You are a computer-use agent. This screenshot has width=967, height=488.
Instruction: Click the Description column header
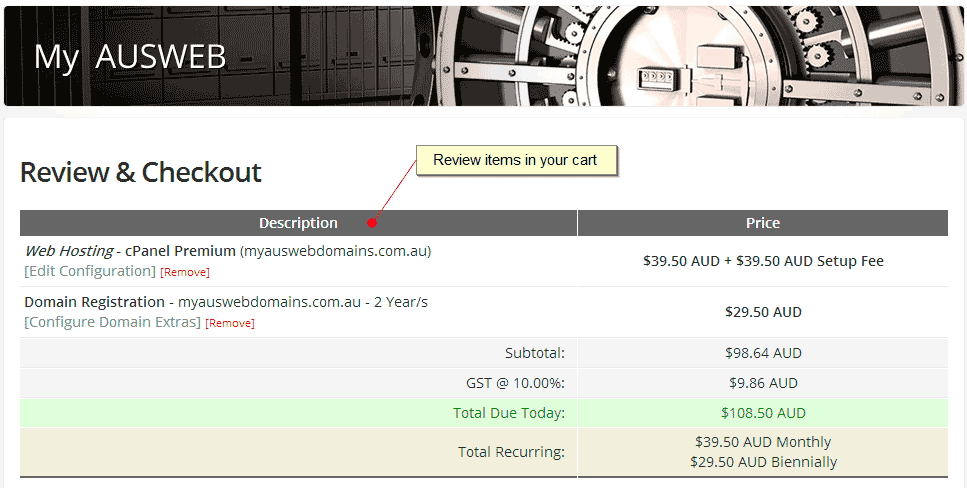coord(298,223)
